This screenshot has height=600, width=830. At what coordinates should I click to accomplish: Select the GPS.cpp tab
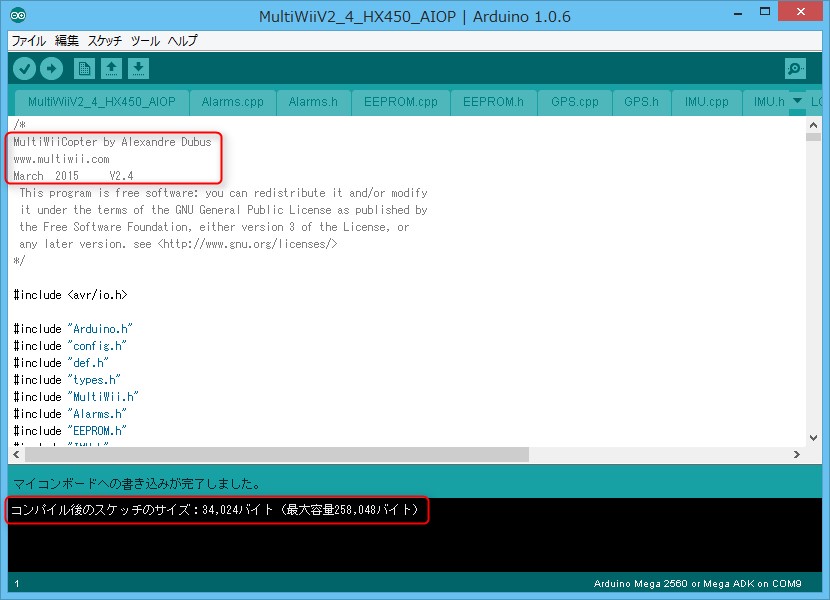[574, 102]
